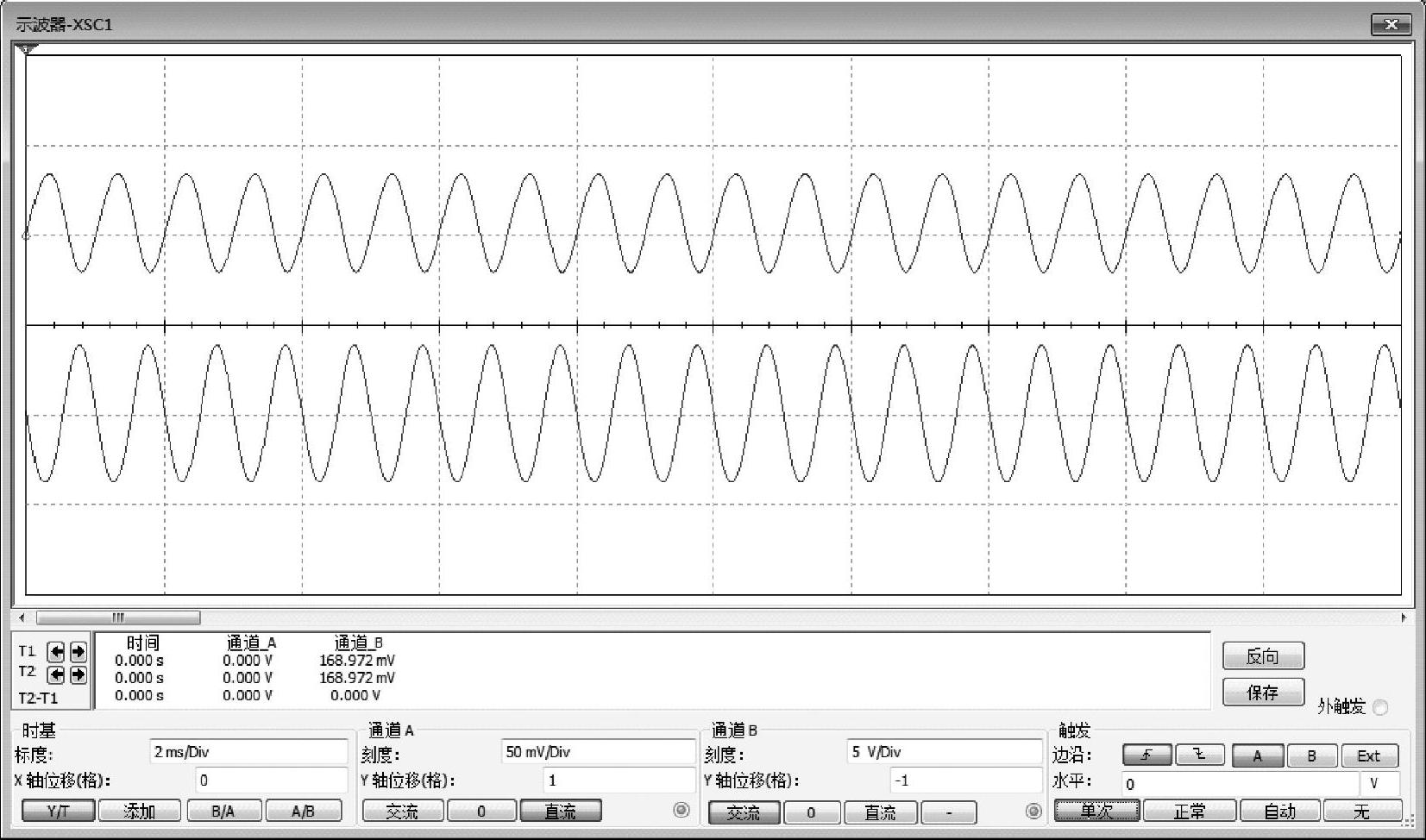Image resolution: width=1426 pixels, height=840 pixels.
Task: Set Channel A coupling to 直流 (DC)
Action: click(x=561, y=812)
